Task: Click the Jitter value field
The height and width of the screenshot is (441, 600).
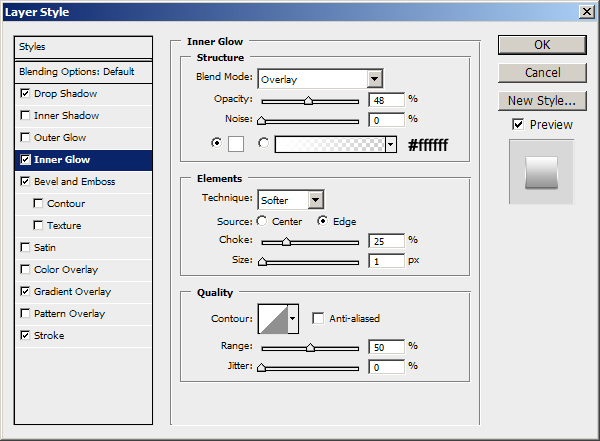Action: (x=386, y=367)
